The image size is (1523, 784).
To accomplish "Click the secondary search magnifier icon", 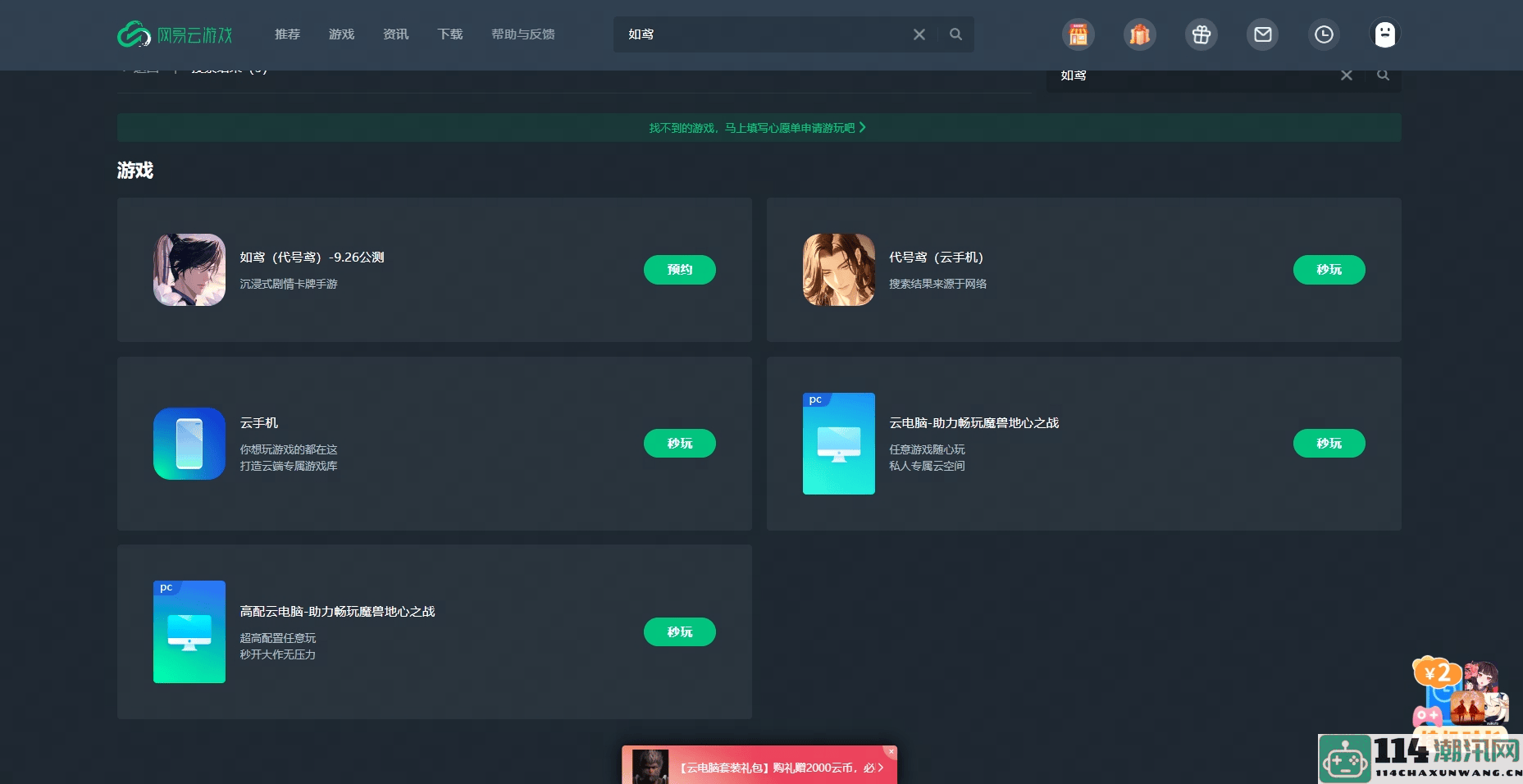I will [1384, 75].
